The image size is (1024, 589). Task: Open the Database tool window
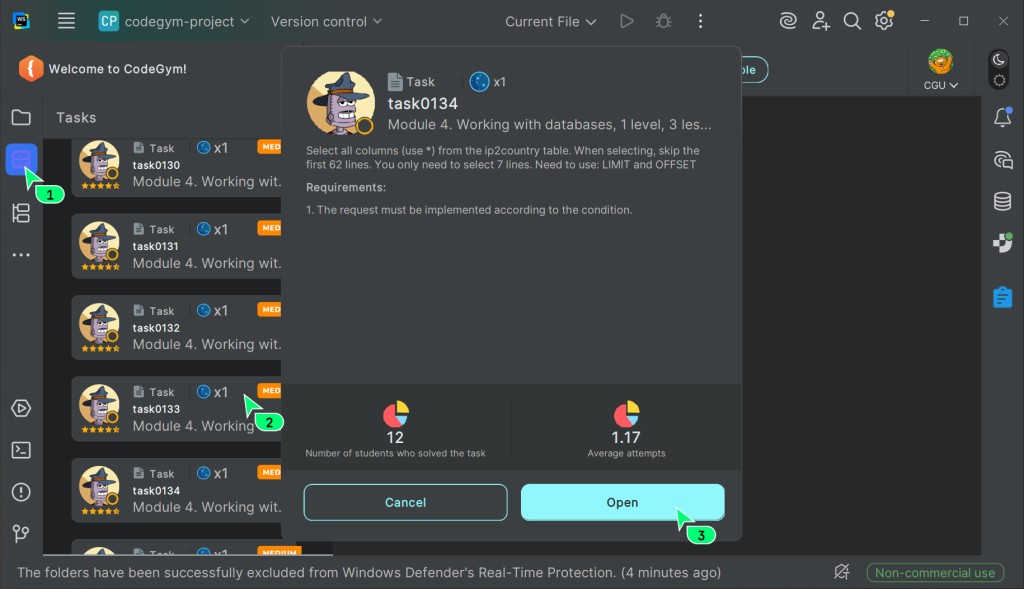tap(1001, 202)
